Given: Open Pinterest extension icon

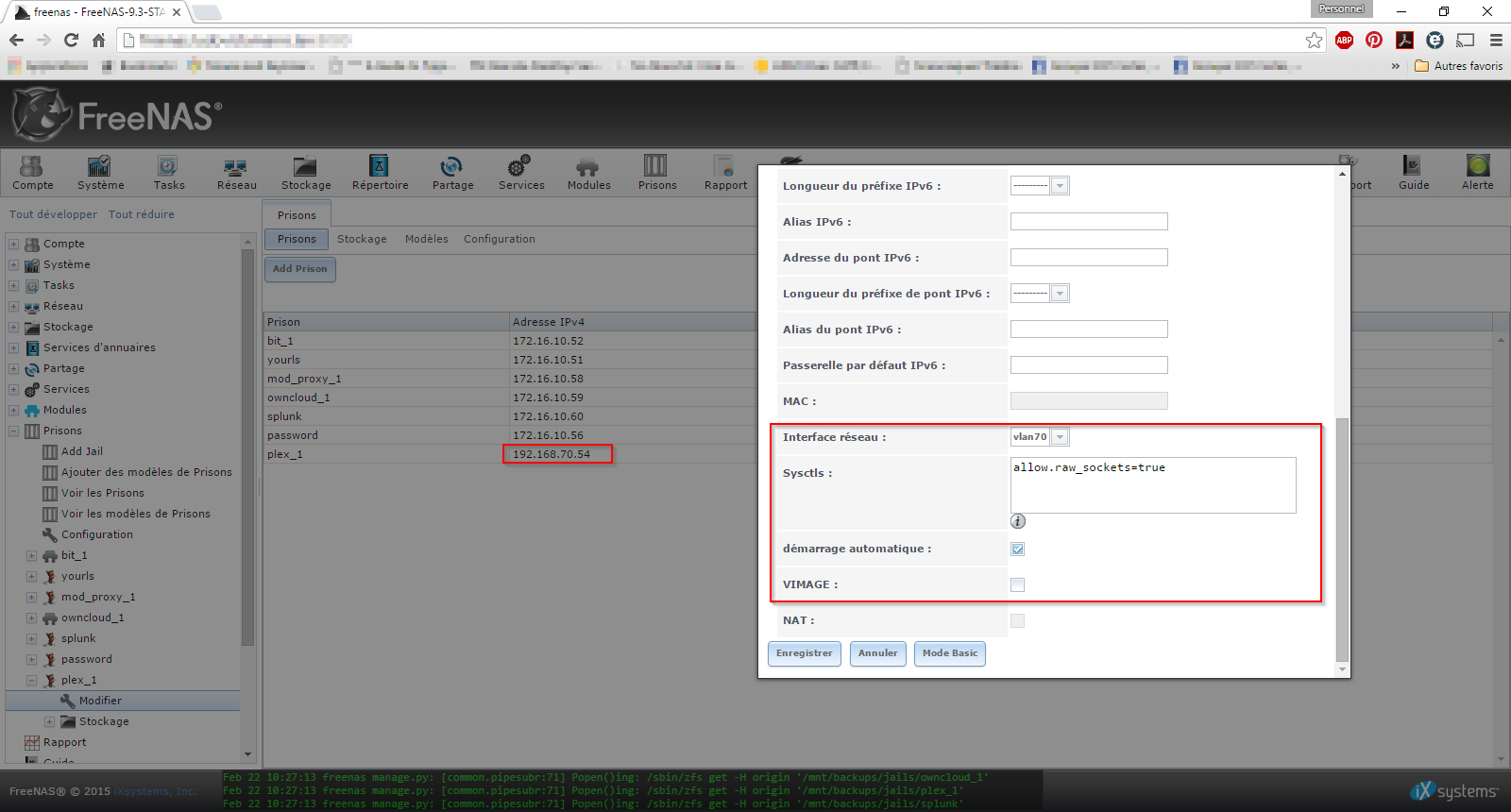Looking at the screenshot, I should pyautogui.click(x=1374, y=40).
